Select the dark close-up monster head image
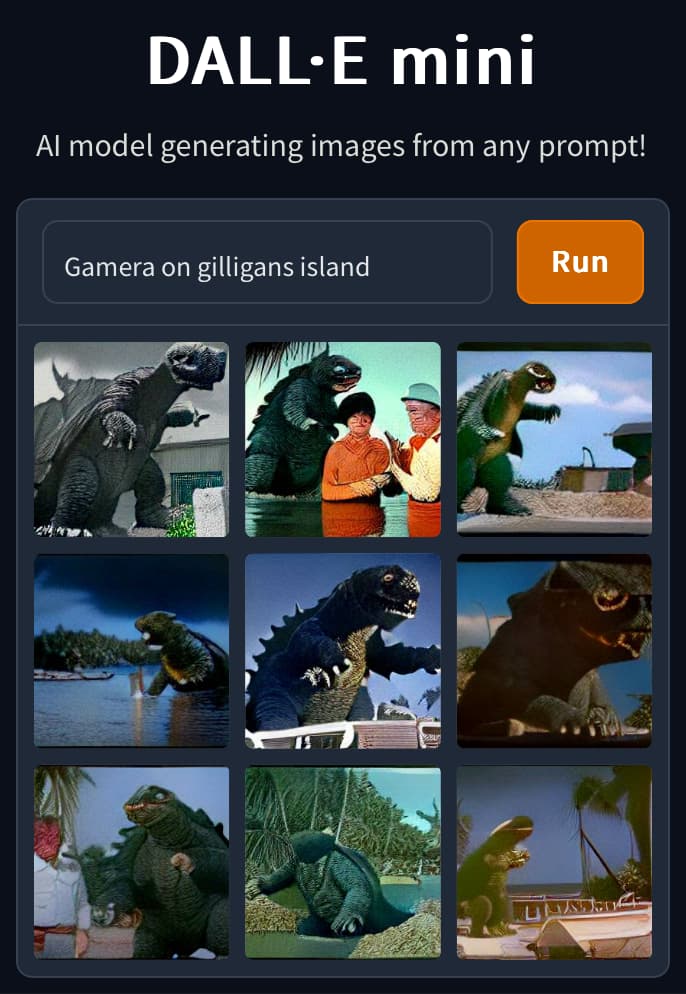The width and height of the screenshot is (686, 994). click(x=554, y=650)
